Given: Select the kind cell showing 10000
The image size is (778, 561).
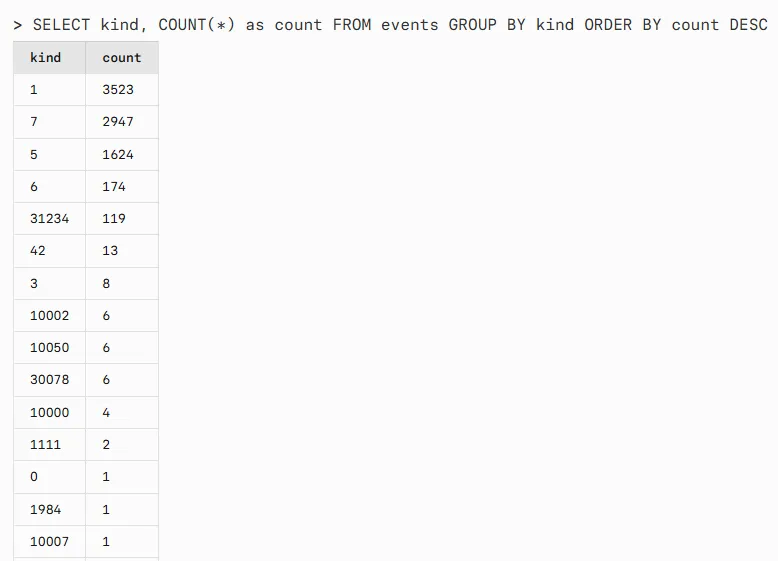Looking at the screenshot, I should click(50, 413).
